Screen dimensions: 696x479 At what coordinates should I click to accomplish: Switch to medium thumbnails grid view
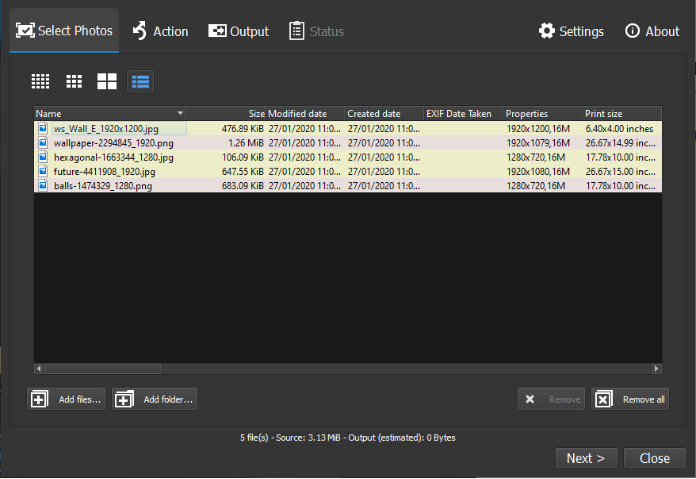tap(74, 81)
